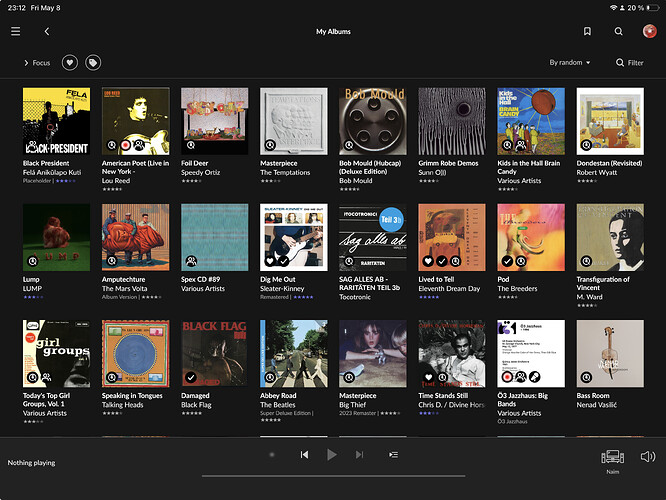Skip to the next track
The width and height of the screenshot is (666, 500).
click(x=359, y=455)
